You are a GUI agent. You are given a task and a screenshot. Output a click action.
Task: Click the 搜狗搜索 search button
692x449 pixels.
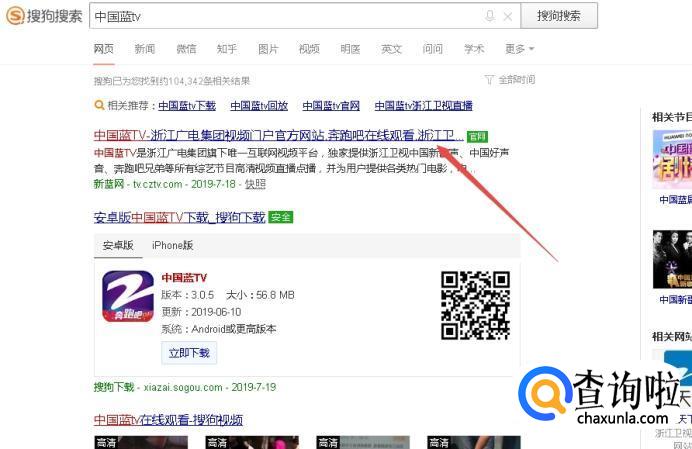point(559,16)
